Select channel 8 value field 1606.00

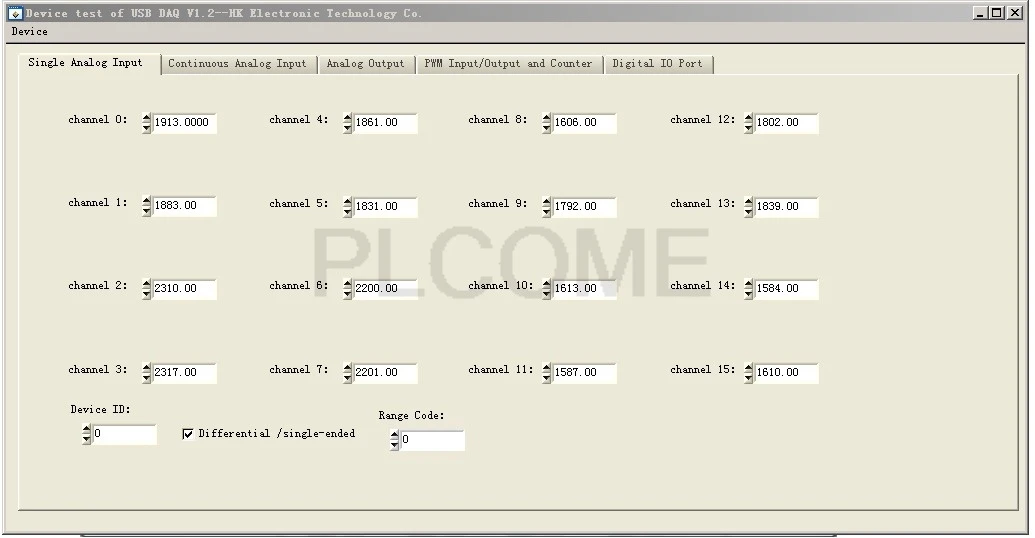585,123
